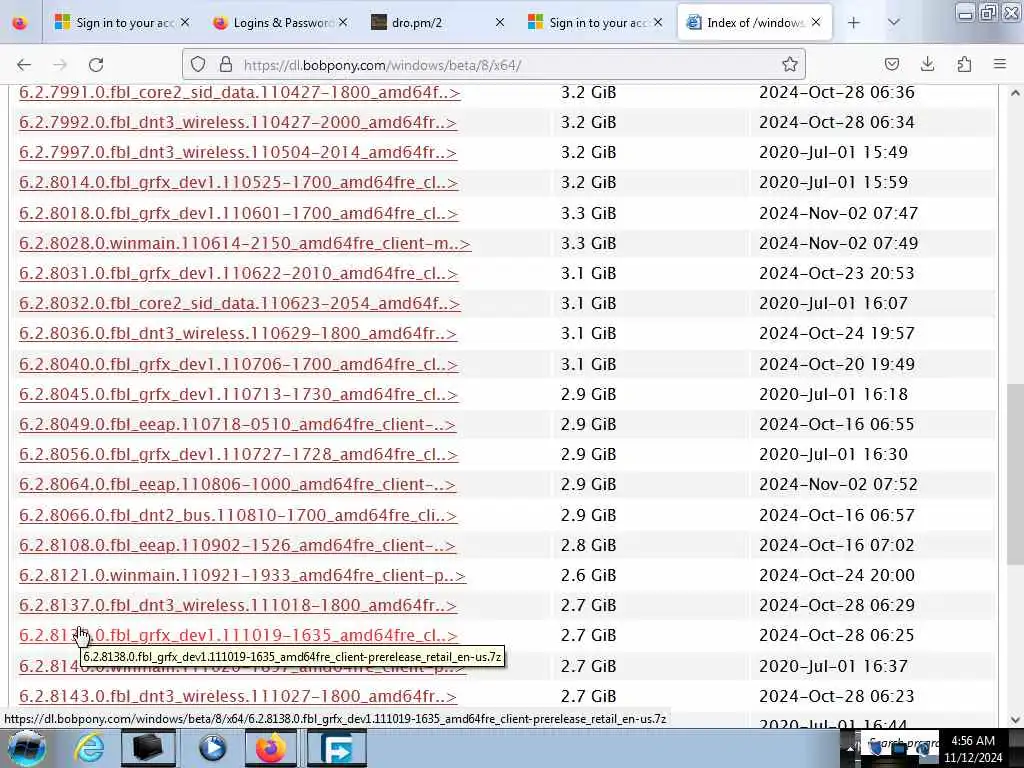The width and height of the screenshot is (1024, 768).
Task: Switch to dro.pm/2 tab
Action: click(x=439, y=23)
